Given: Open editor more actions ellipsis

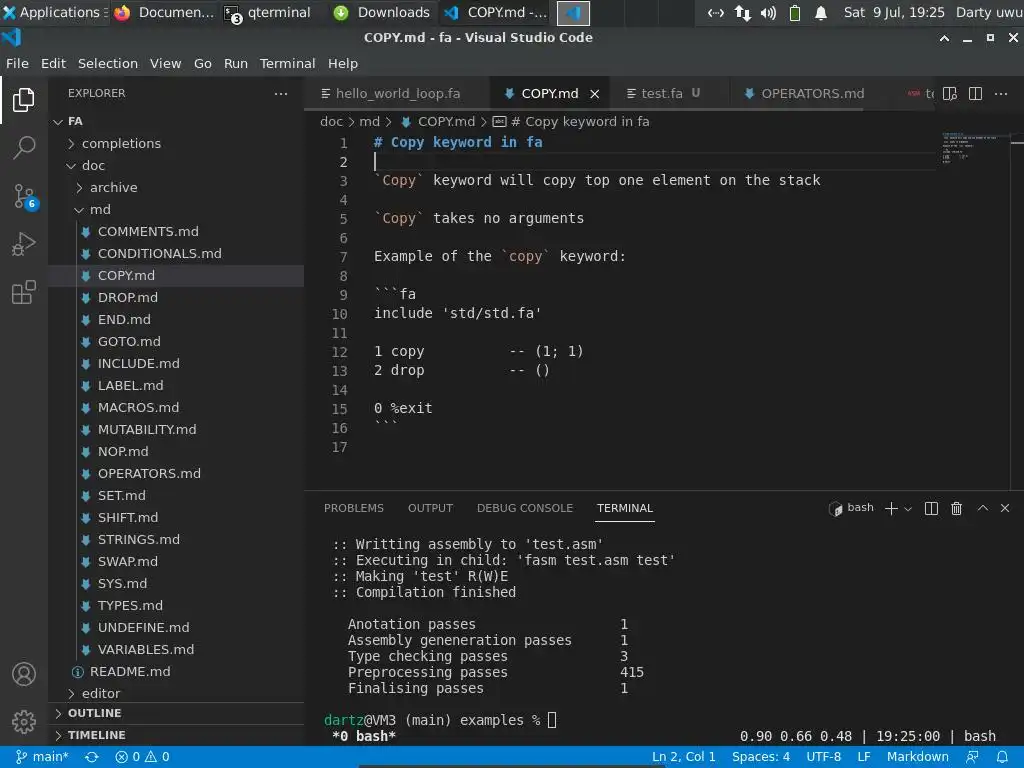Looking at the screenshot, I should pyautogui.click(x=1001, y=93).
